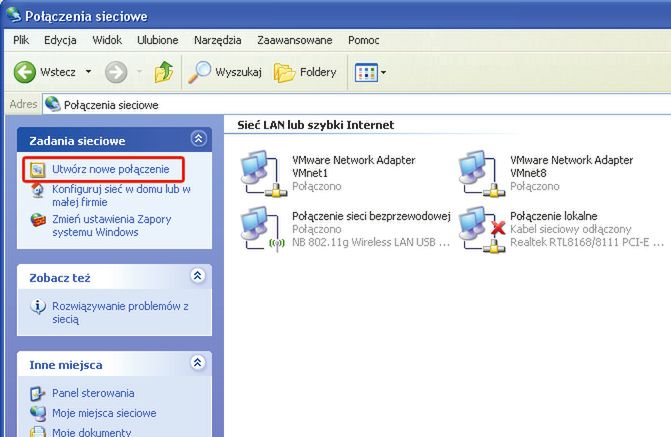Click the Połączenie lokalne label
This screenshot has height=437, width=671.
[553, 216]
